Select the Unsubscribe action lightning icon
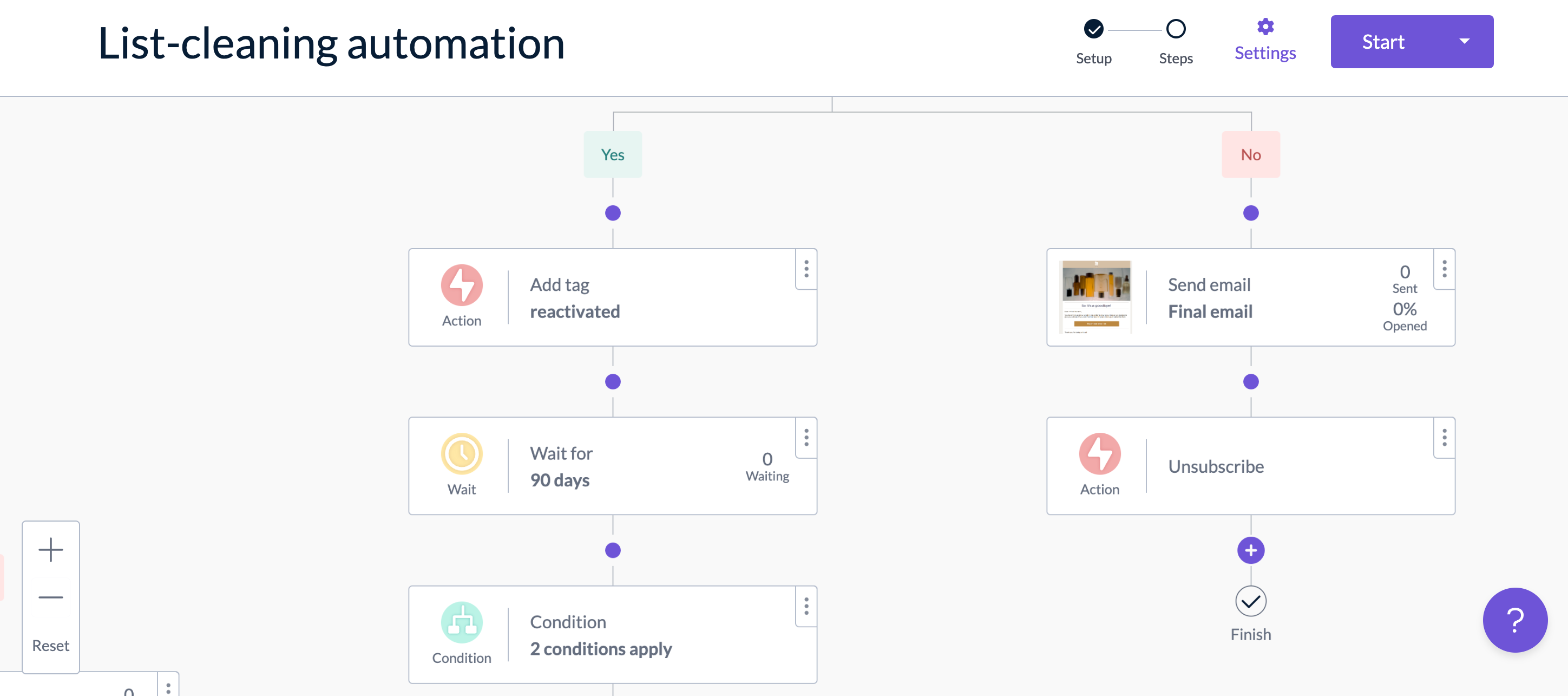 click(1099, 454)
